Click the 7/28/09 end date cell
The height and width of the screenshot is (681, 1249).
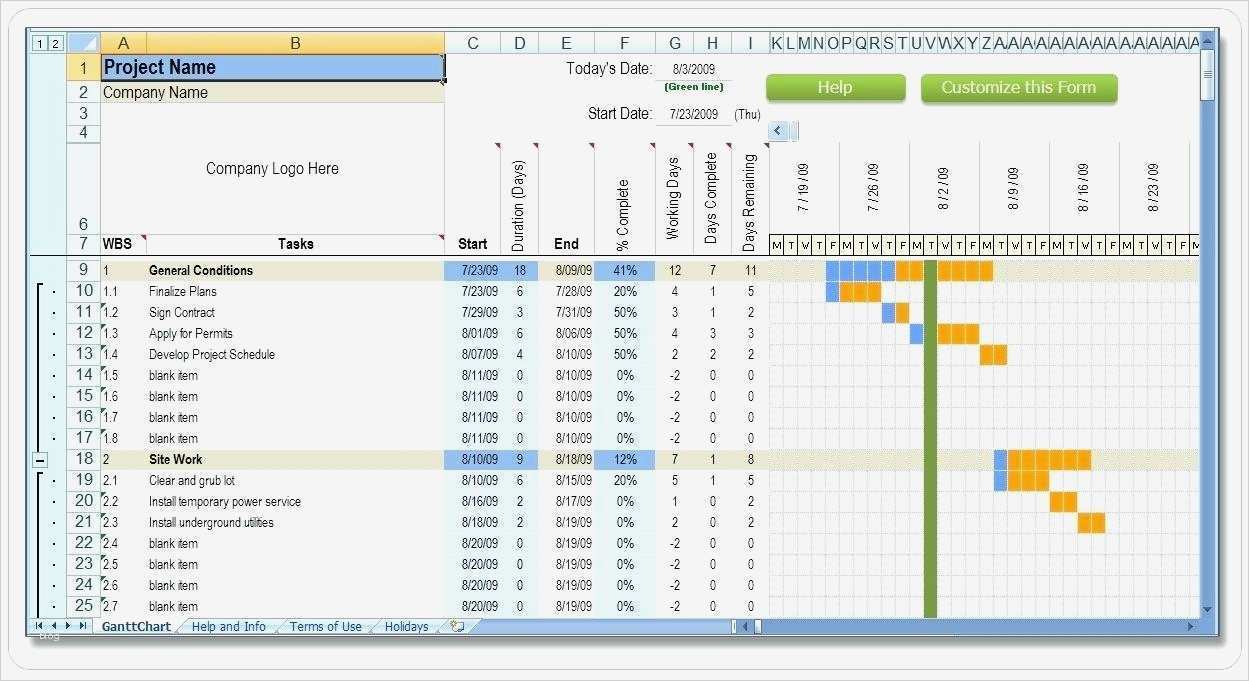coord(567,291)
